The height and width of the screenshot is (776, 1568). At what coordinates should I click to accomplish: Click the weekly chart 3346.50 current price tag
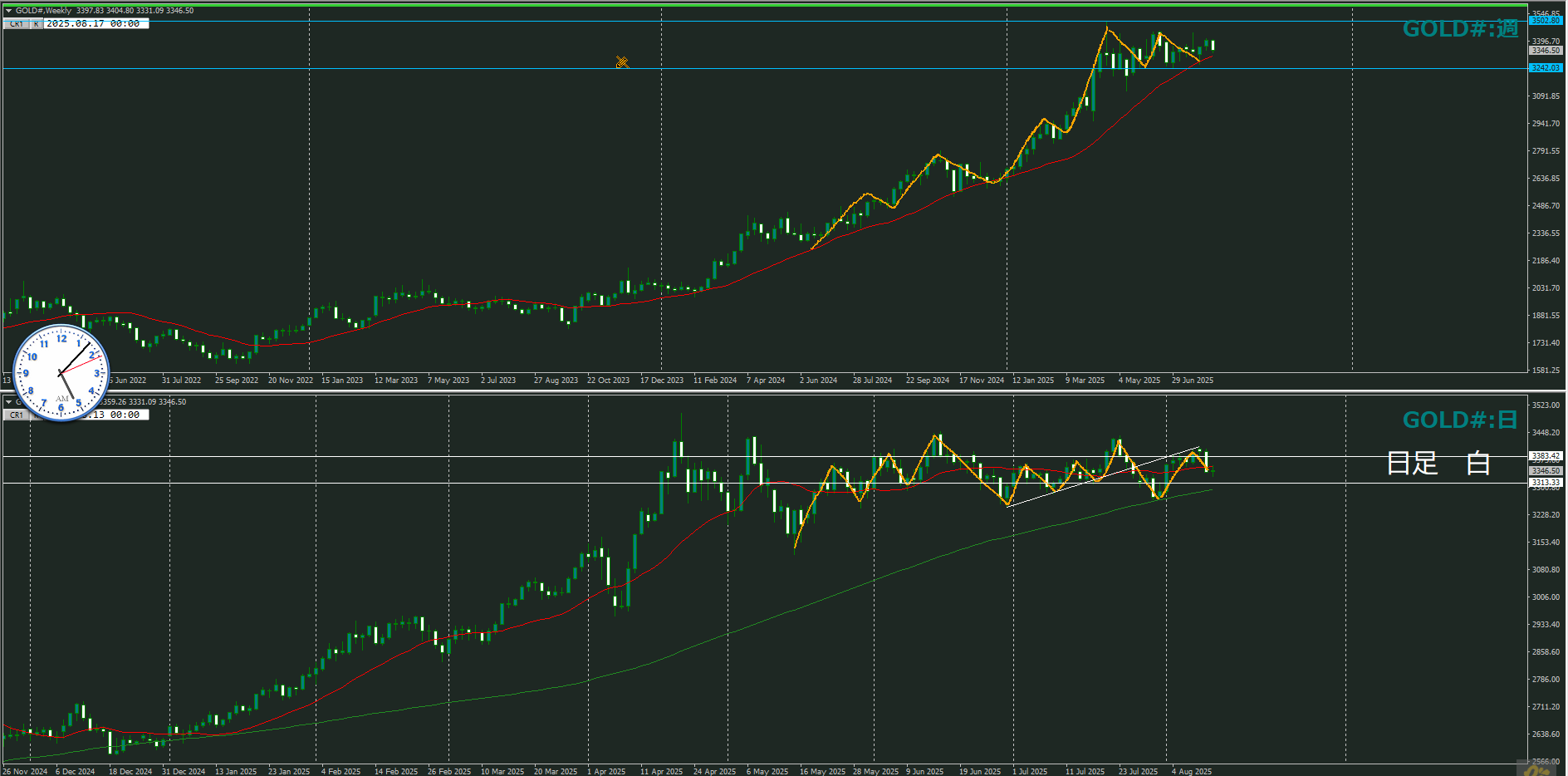pyautogui.click(x=1546, y=51)
